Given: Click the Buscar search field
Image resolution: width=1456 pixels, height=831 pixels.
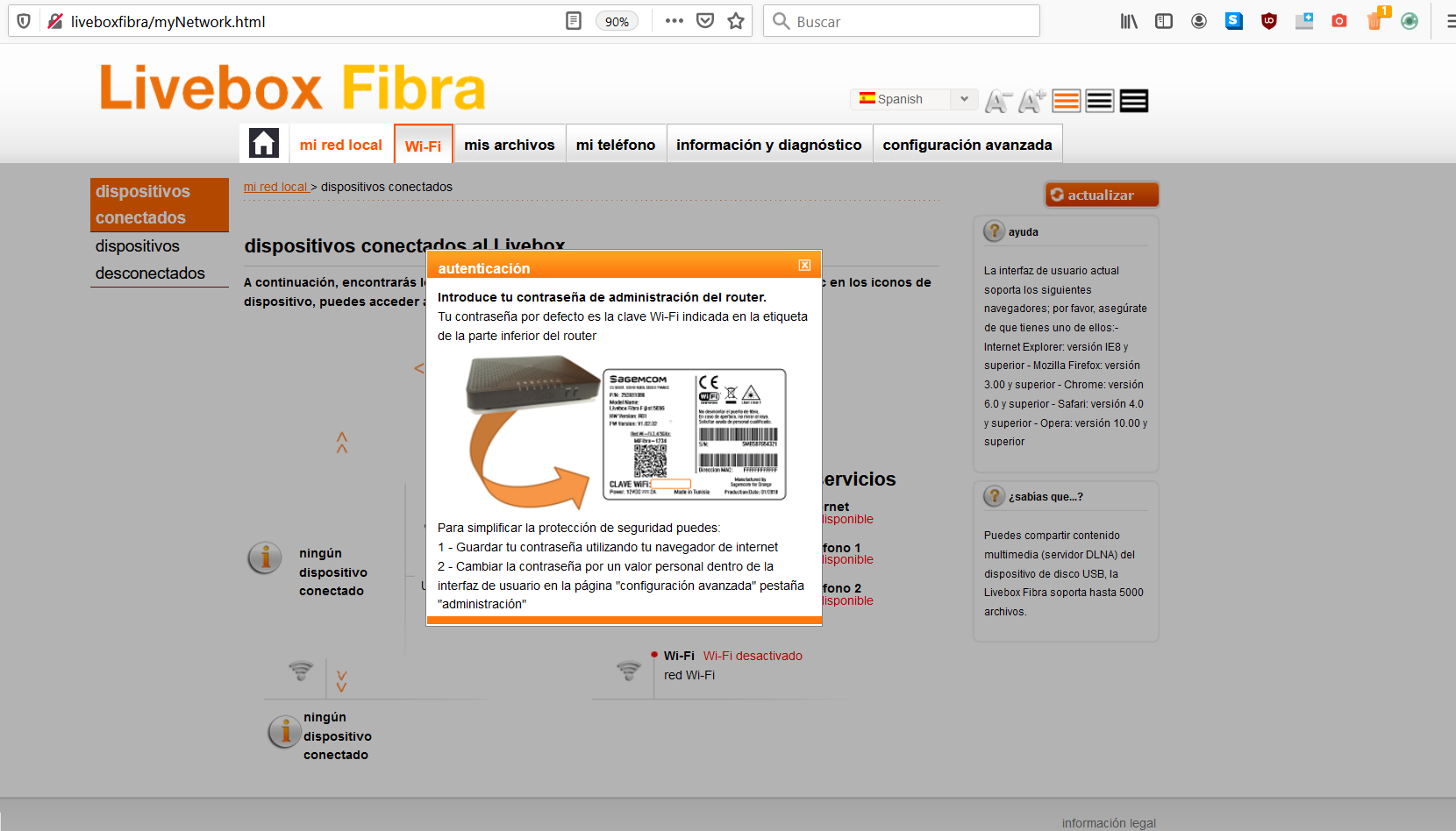Looking at the screenshot, I should pos(902,21).
